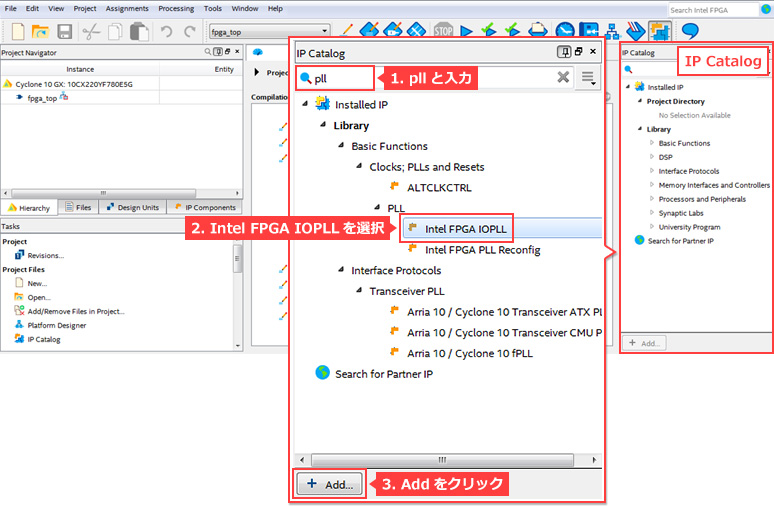Switch to the Files tab
This screenshot has height=506, width=774.
tap(78, 207)
